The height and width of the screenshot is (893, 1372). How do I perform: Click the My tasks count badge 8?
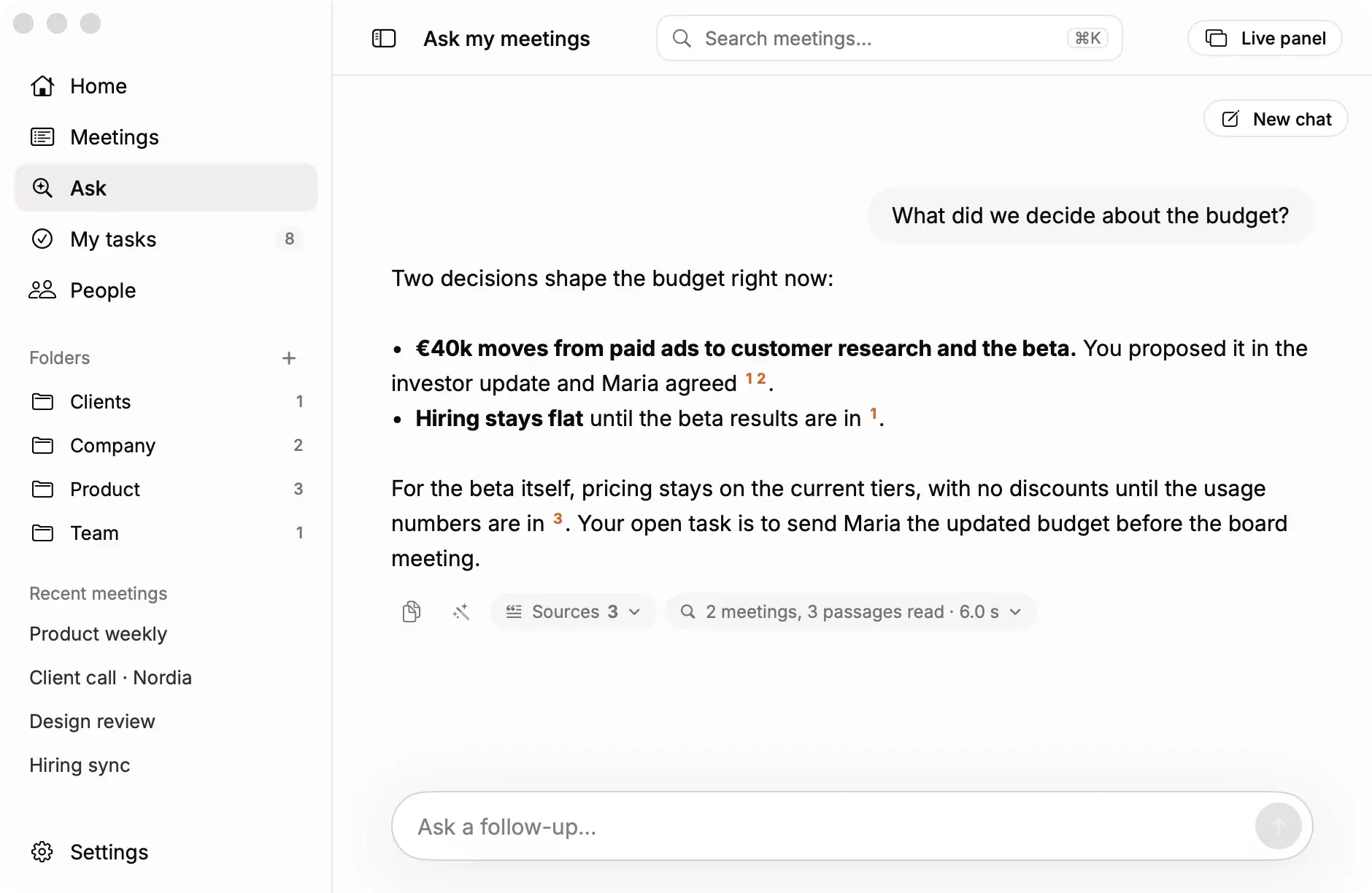[290, 239]
